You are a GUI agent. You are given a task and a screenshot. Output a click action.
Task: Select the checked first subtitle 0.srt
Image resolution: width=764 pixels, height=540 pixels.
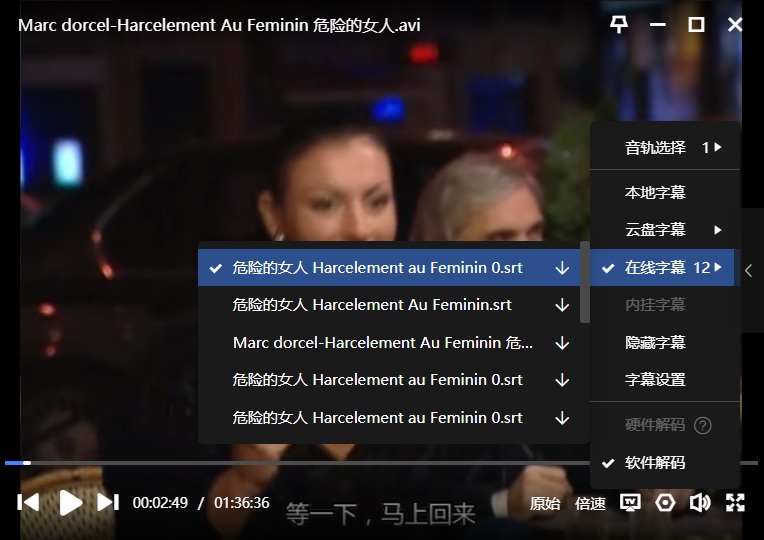click(x=377, y=268)
